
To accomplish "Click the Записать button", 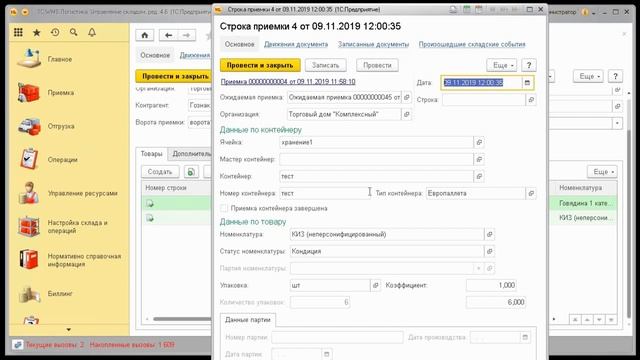I will point(326,65).
